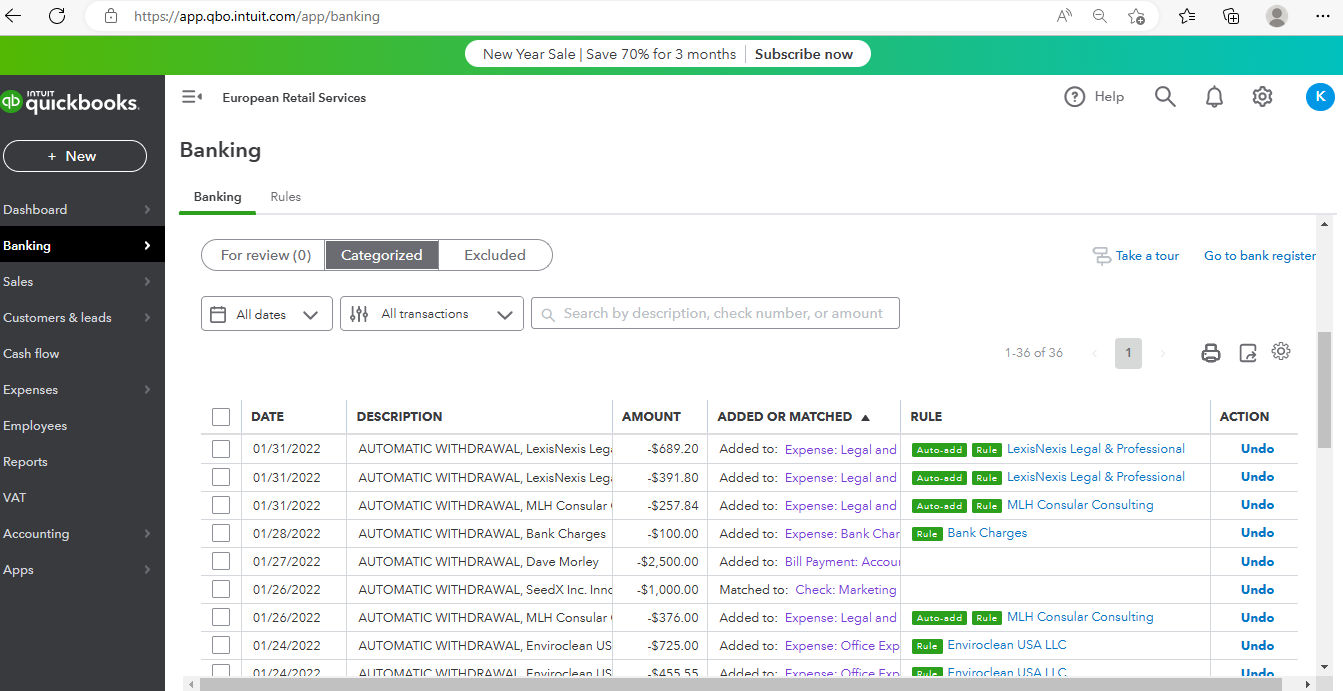Expand the Customers & leads chevron
The height and width of the screenshot is (691, 1343).
[x=147, y=318]
